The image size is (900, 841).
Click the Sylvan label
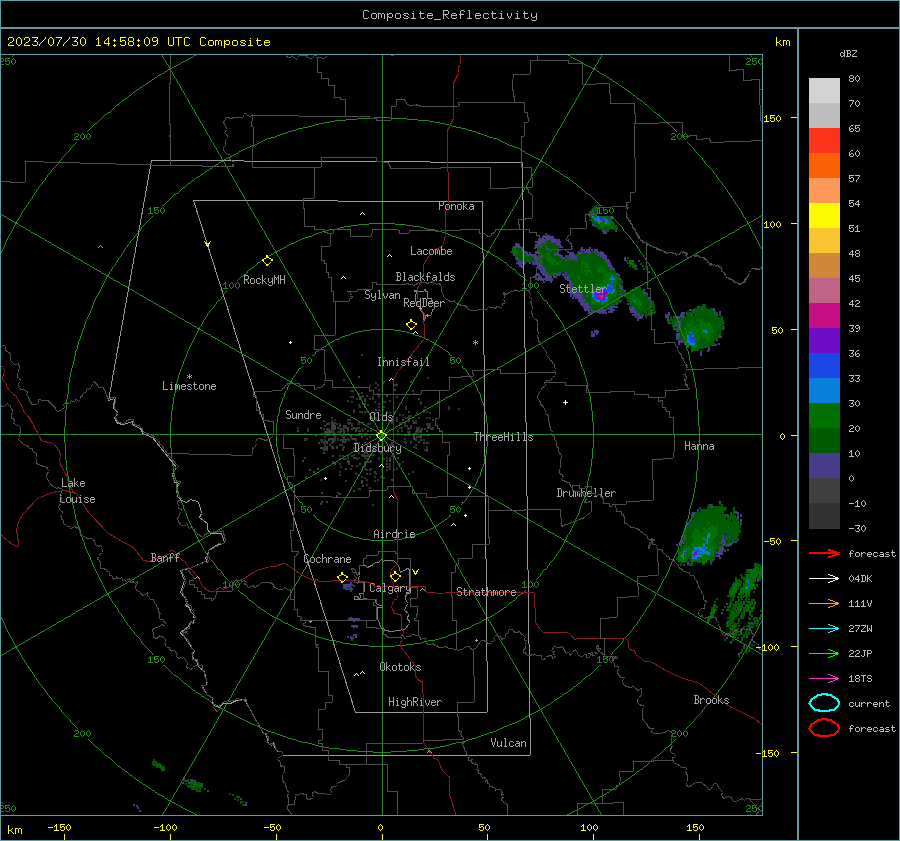pyautogui.click(x=382, y=295)
